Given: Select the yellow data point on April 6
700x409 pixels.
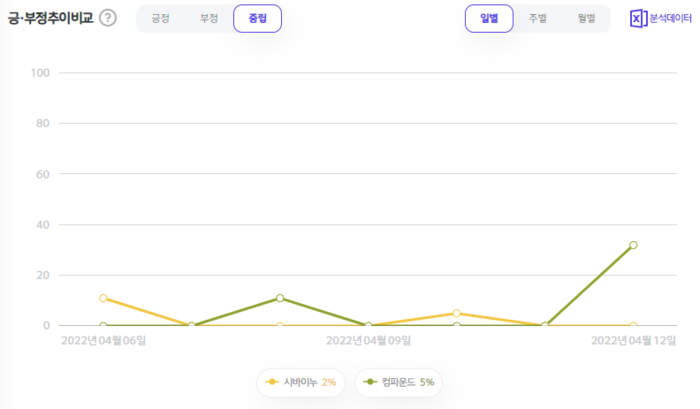Looking at the screenshot, I should tap(103, 298).
